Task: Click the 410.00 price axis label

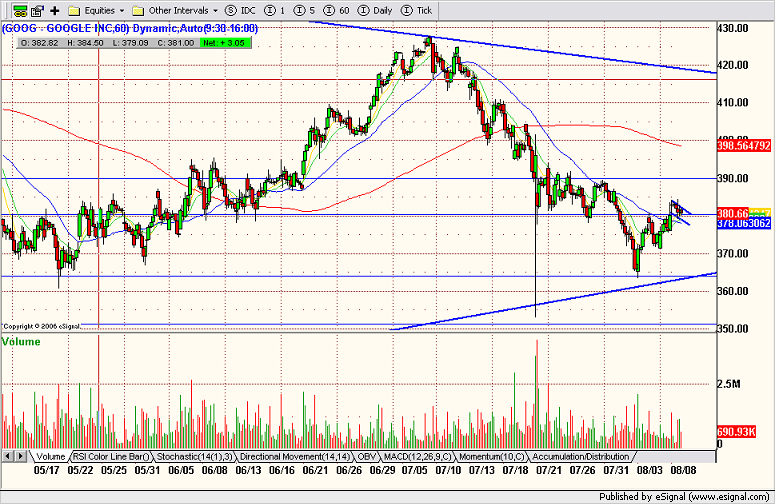Action: [x=732, y=103]
